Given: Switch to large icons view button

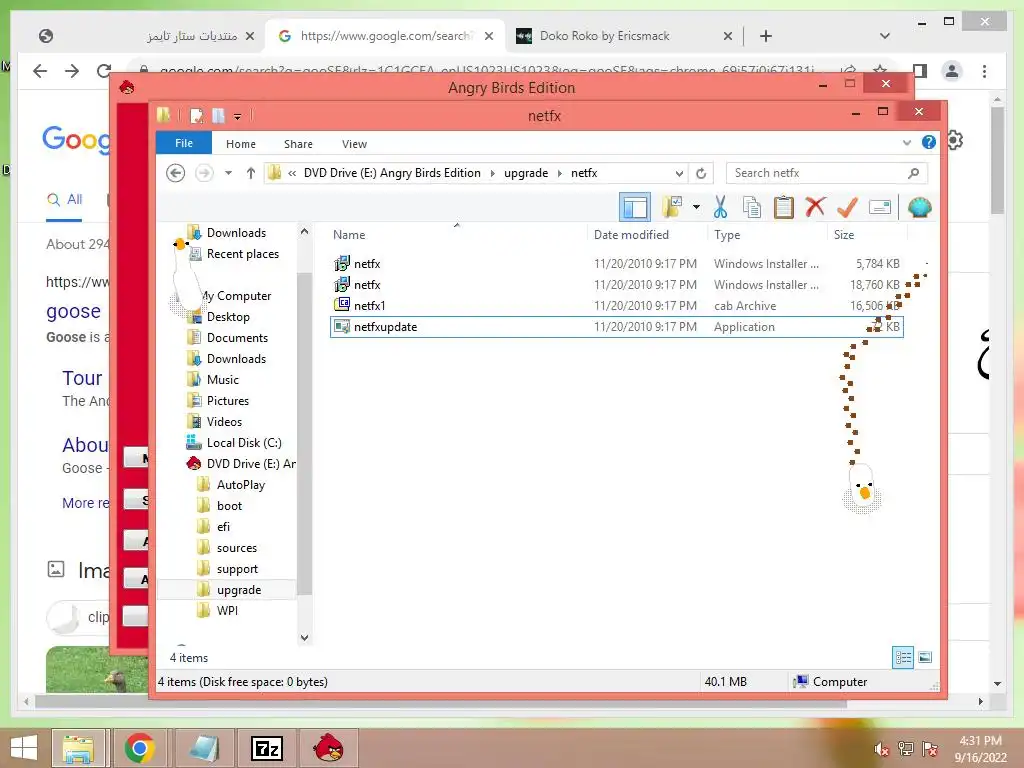Looking at the screenshot, I should point(925,657).
